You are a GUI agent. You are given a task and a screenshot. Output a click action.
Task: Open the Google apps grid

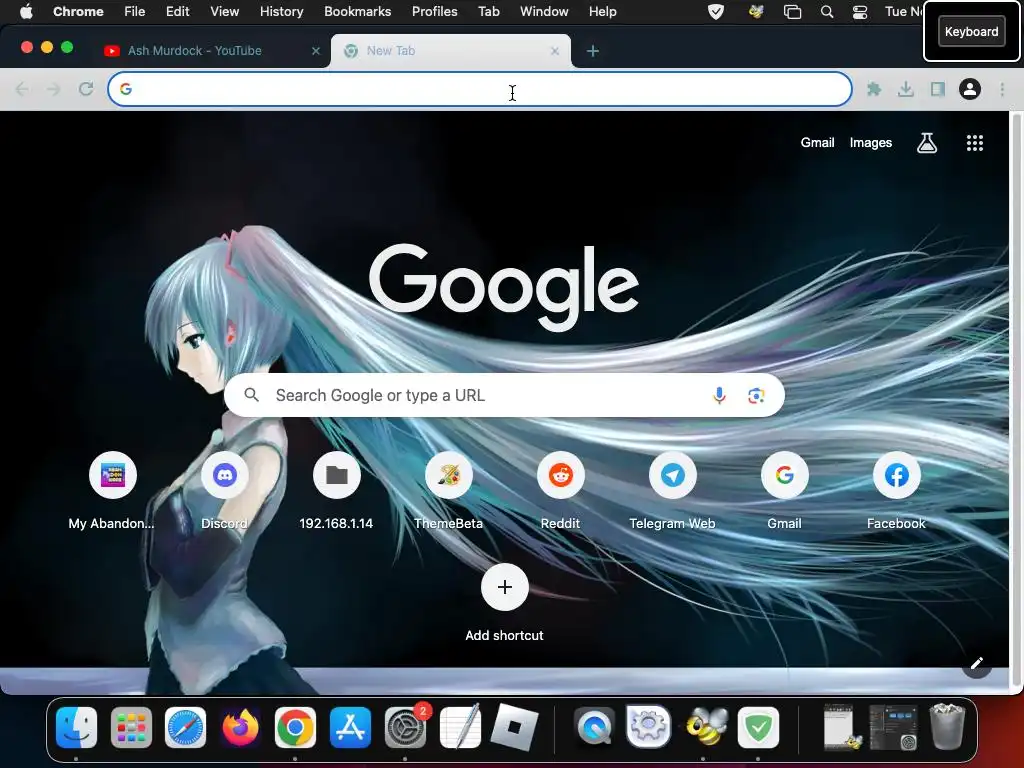[974, 143]
